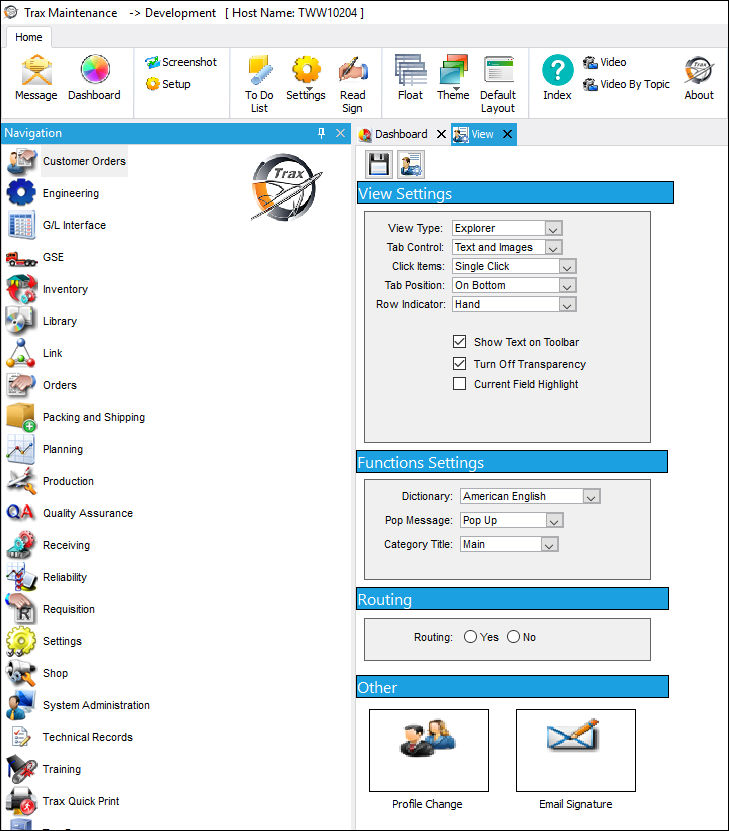The image size is (729, 831).
Task: Enable Current Field Highlight
Action: tap(459, 384)
